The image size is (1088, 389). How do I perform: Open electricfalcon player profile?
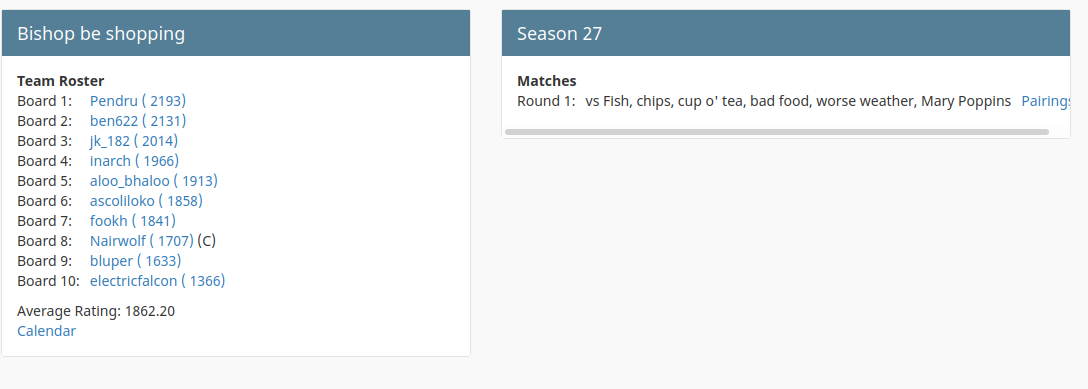[158, 281]
